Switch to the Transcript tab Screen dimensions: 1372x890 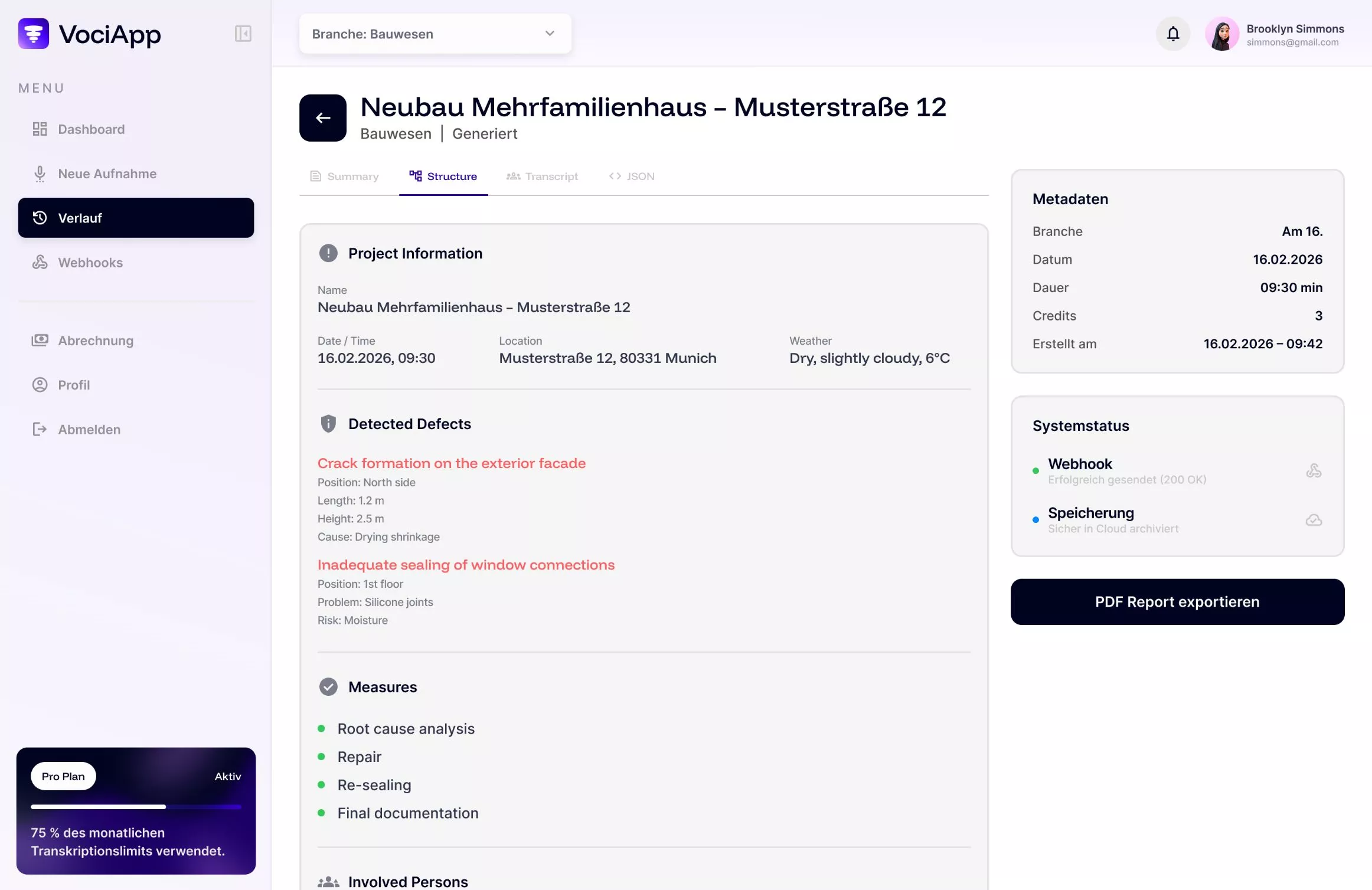(x=543, y=176)
